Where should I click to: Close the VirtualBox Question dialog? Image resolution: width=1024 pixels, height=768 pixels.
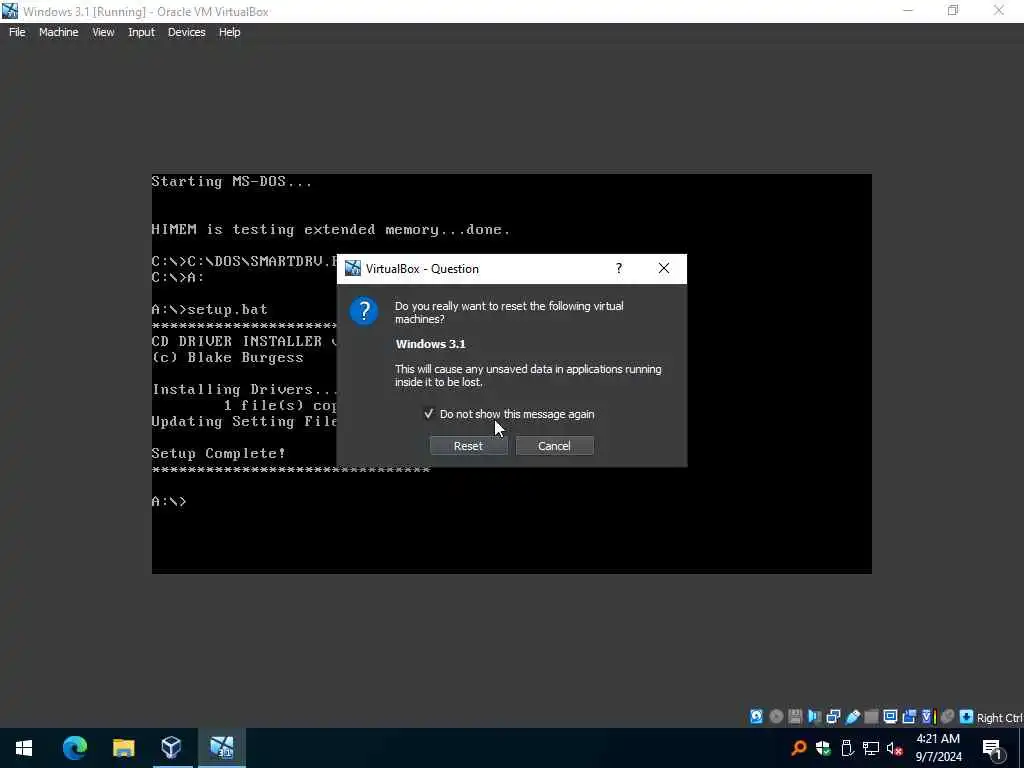(664, 268)
